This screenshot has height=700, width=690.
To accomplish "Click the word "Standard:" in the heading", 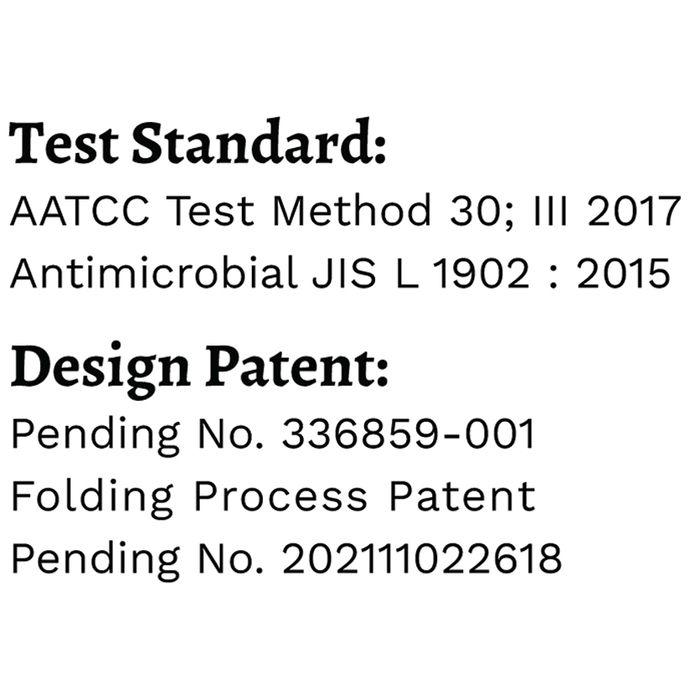I will (259, 145).
